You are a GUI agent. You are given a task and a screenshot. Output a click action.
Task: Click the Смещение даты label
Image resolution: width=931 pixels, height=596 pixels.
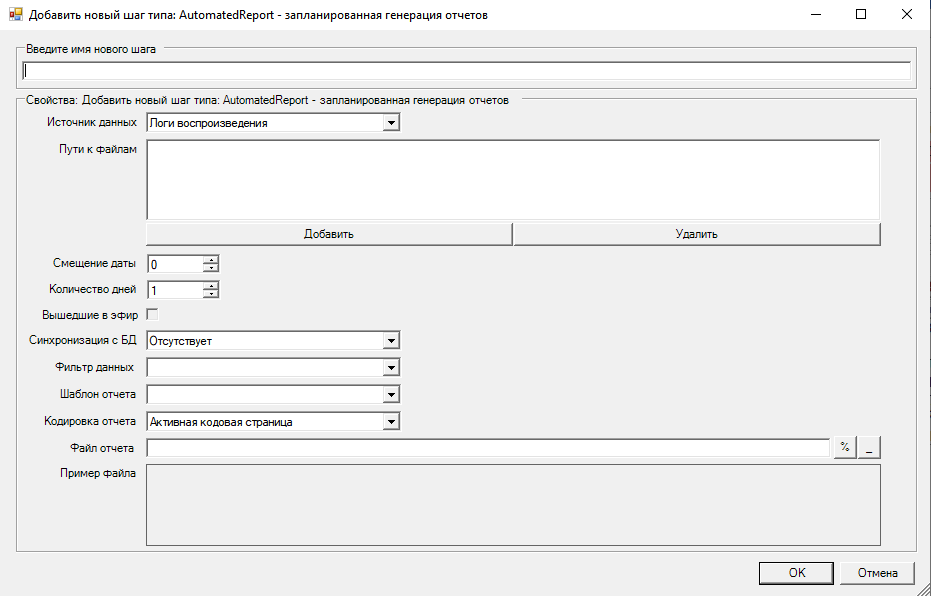tap(94, 263)
